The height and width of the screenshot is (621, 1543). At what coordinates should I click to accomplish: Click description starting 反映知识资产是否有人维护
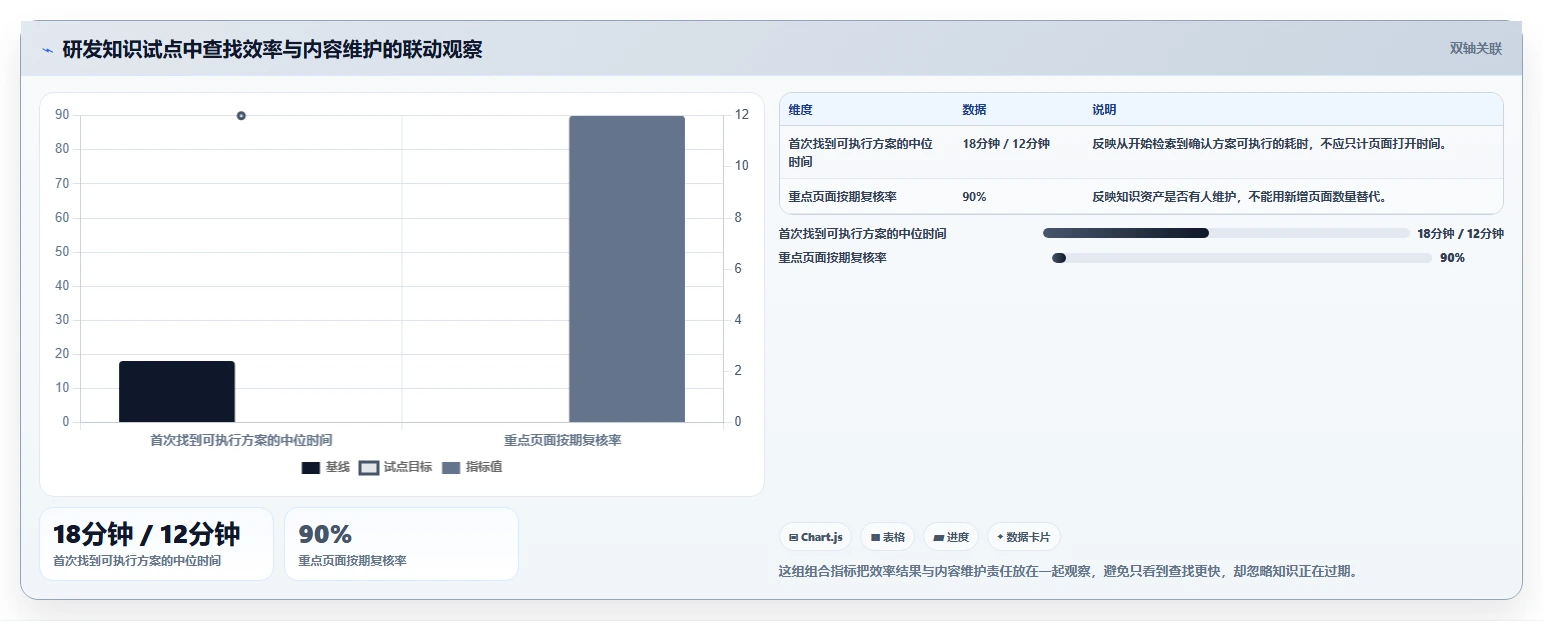pos(1239,197)
